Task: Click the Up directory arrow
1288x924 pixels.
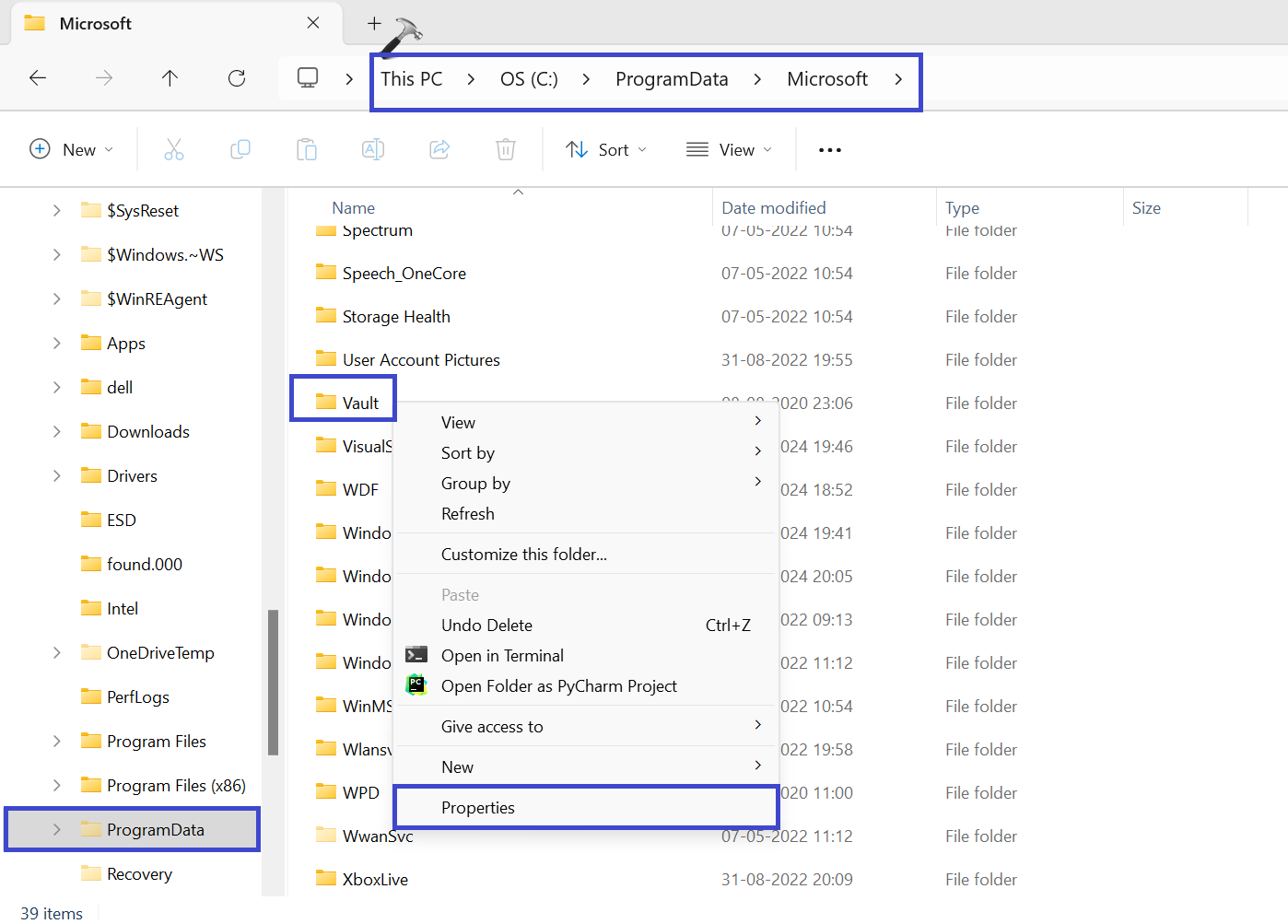Action: pos(170,78)
